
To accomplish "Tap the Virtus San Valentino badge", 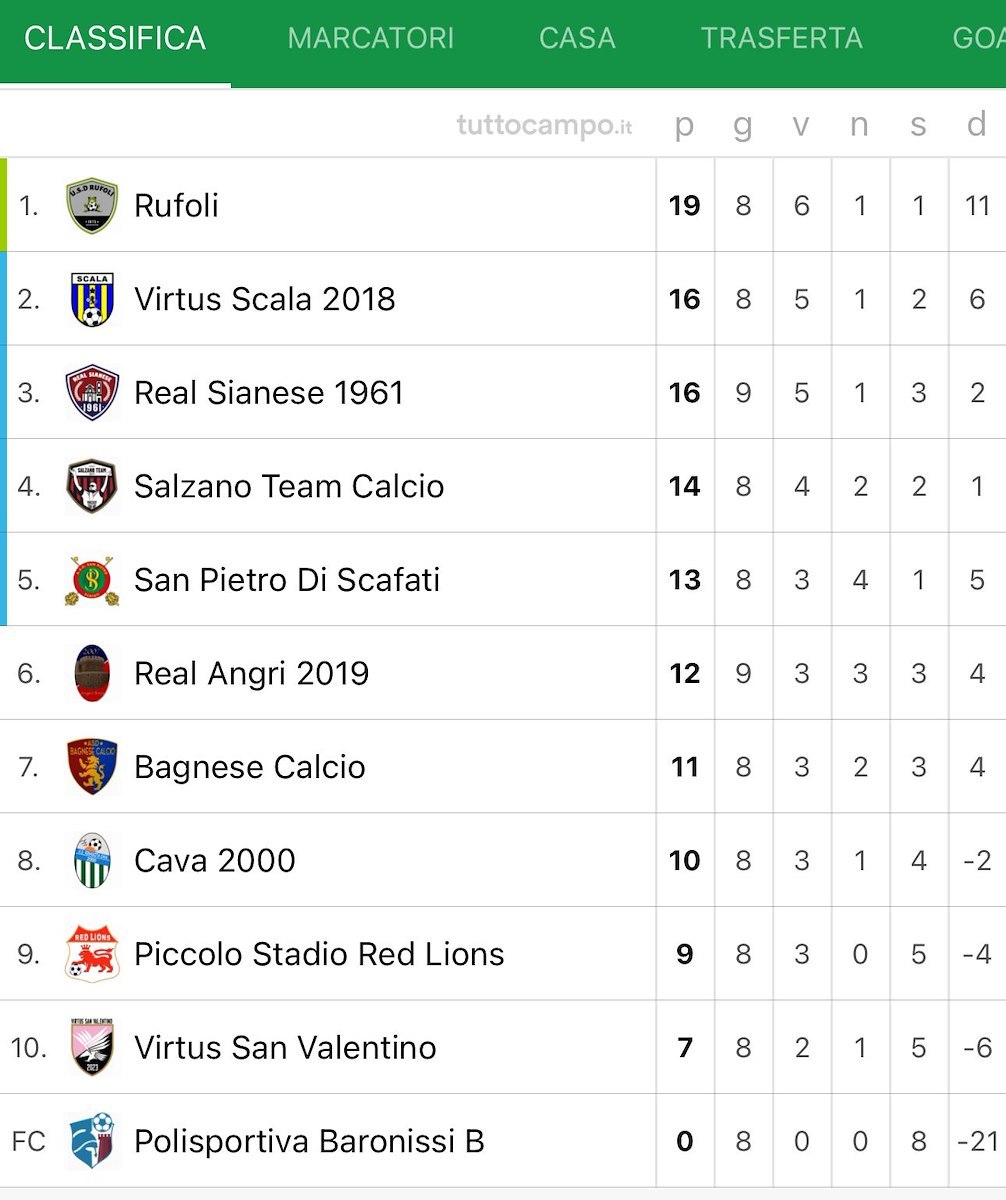I will 92,1047.
